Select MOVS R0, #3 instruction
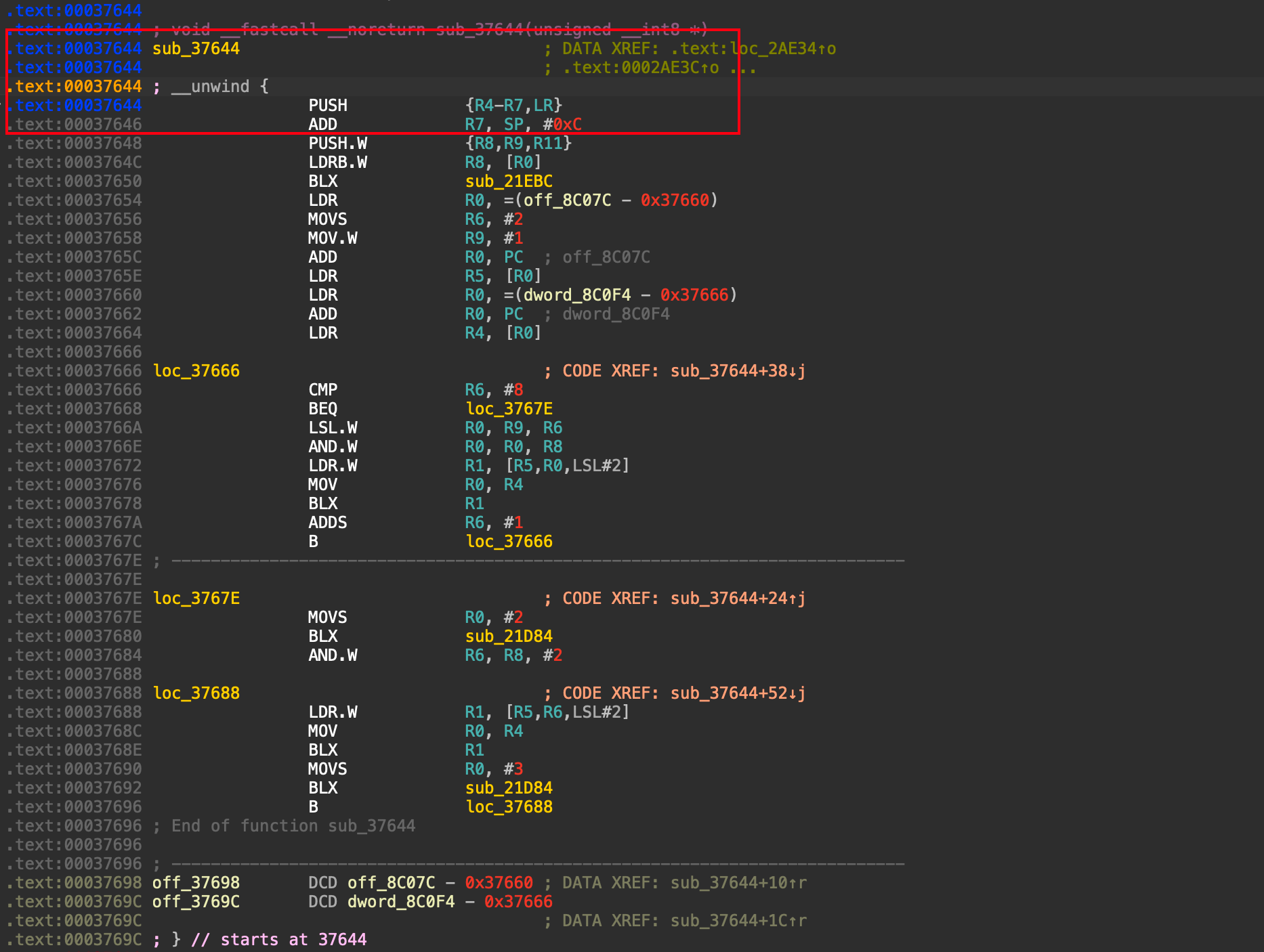This screenshot has width=1264, height=952. pyautogui.click(x=416, y=769)
